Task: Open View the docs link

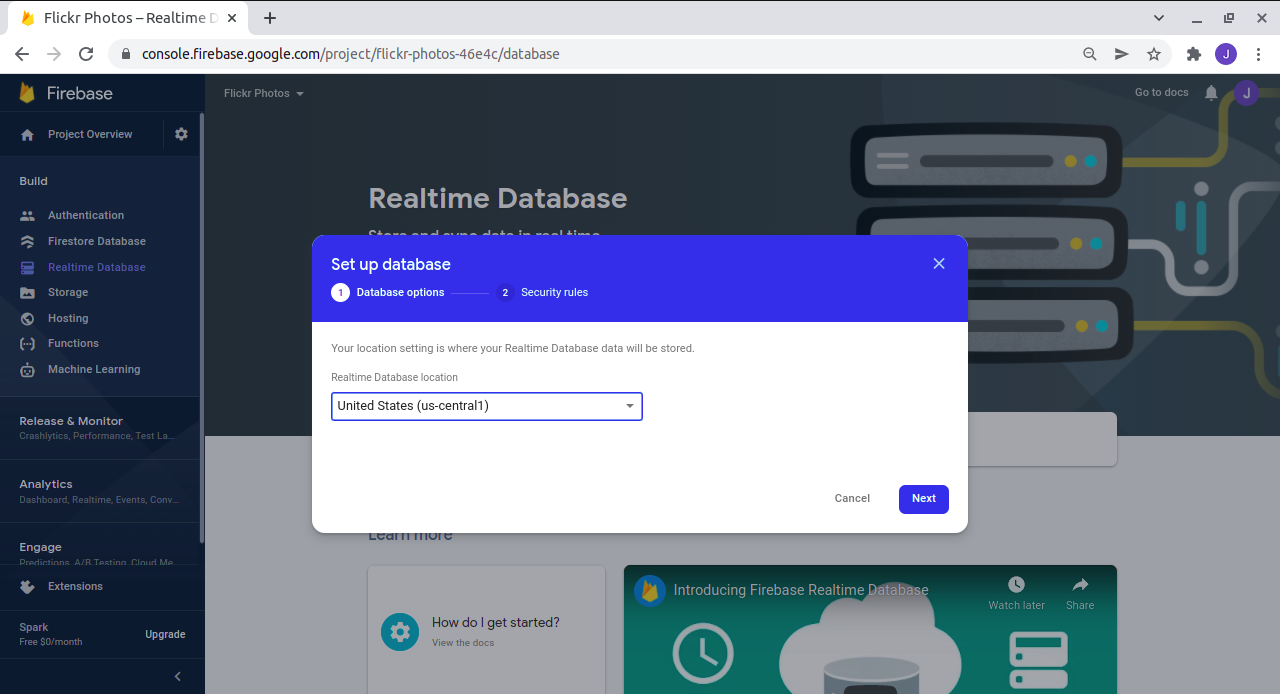Action: 463,643
